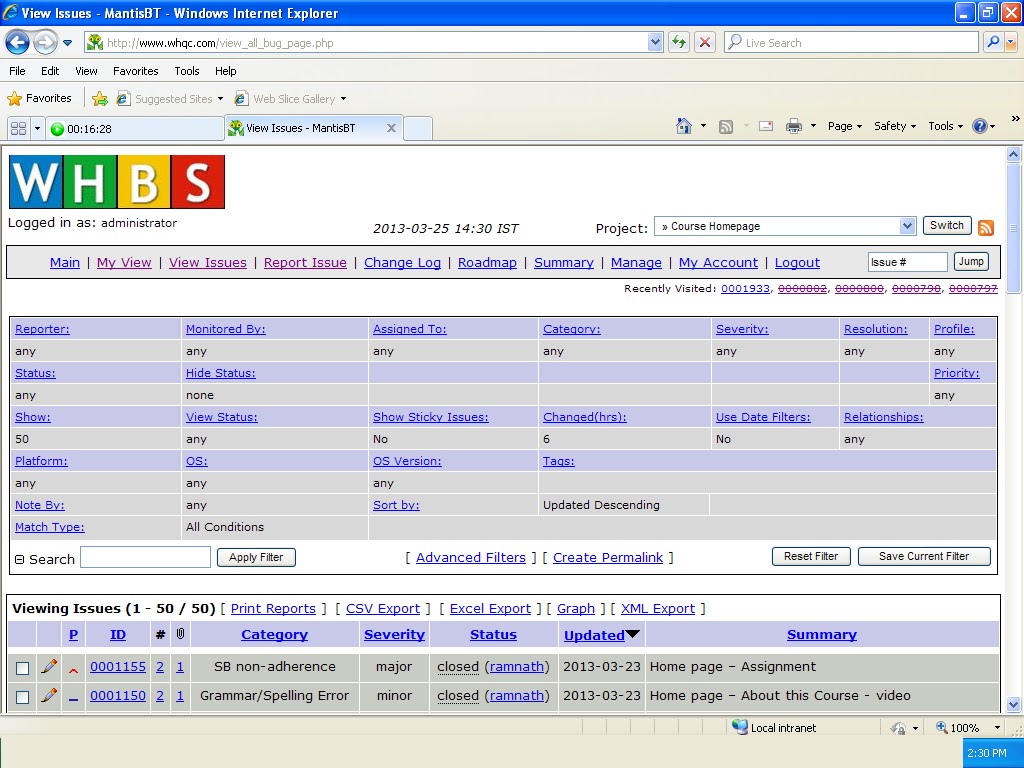Edit issue 0001150 with the pencil icon
Screen dimensions: 1024x768
pyautogui.click(x=49, y=695)
